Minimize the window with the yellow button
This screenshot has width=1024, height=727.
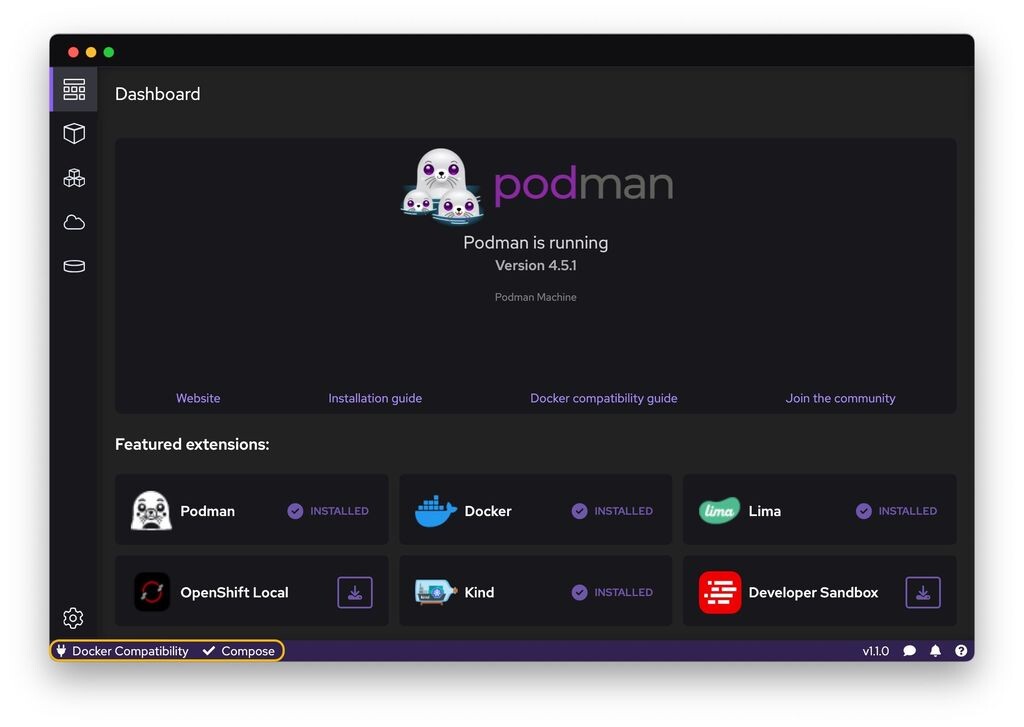coord(91,52)
